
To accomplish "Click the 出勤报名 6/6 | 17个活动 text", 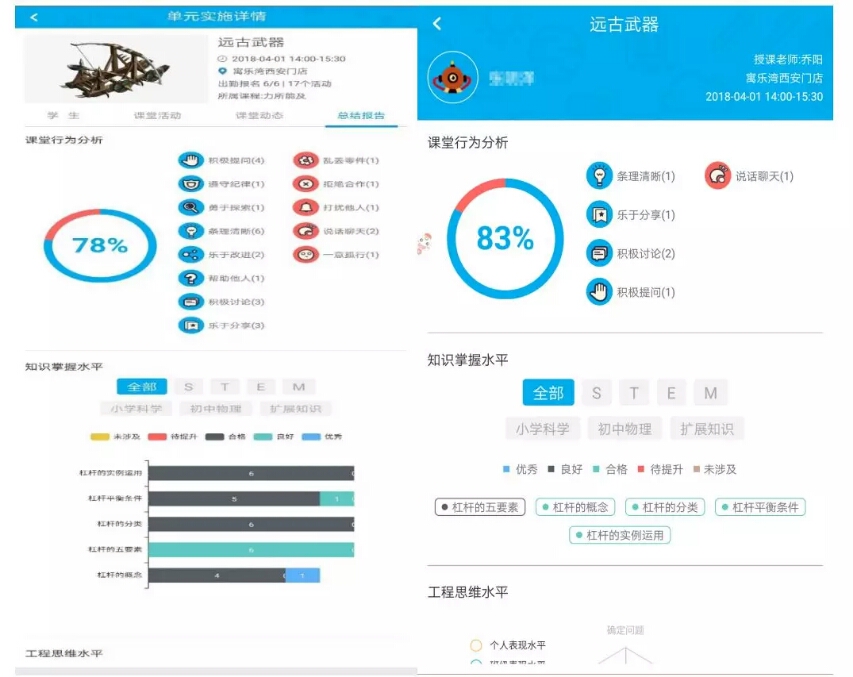I will (275, 84).
